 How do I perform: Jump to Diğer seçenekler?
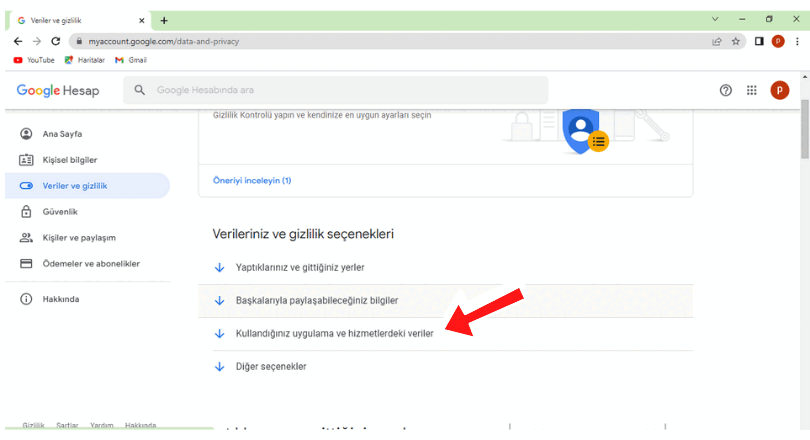click(x=446, y=367)
